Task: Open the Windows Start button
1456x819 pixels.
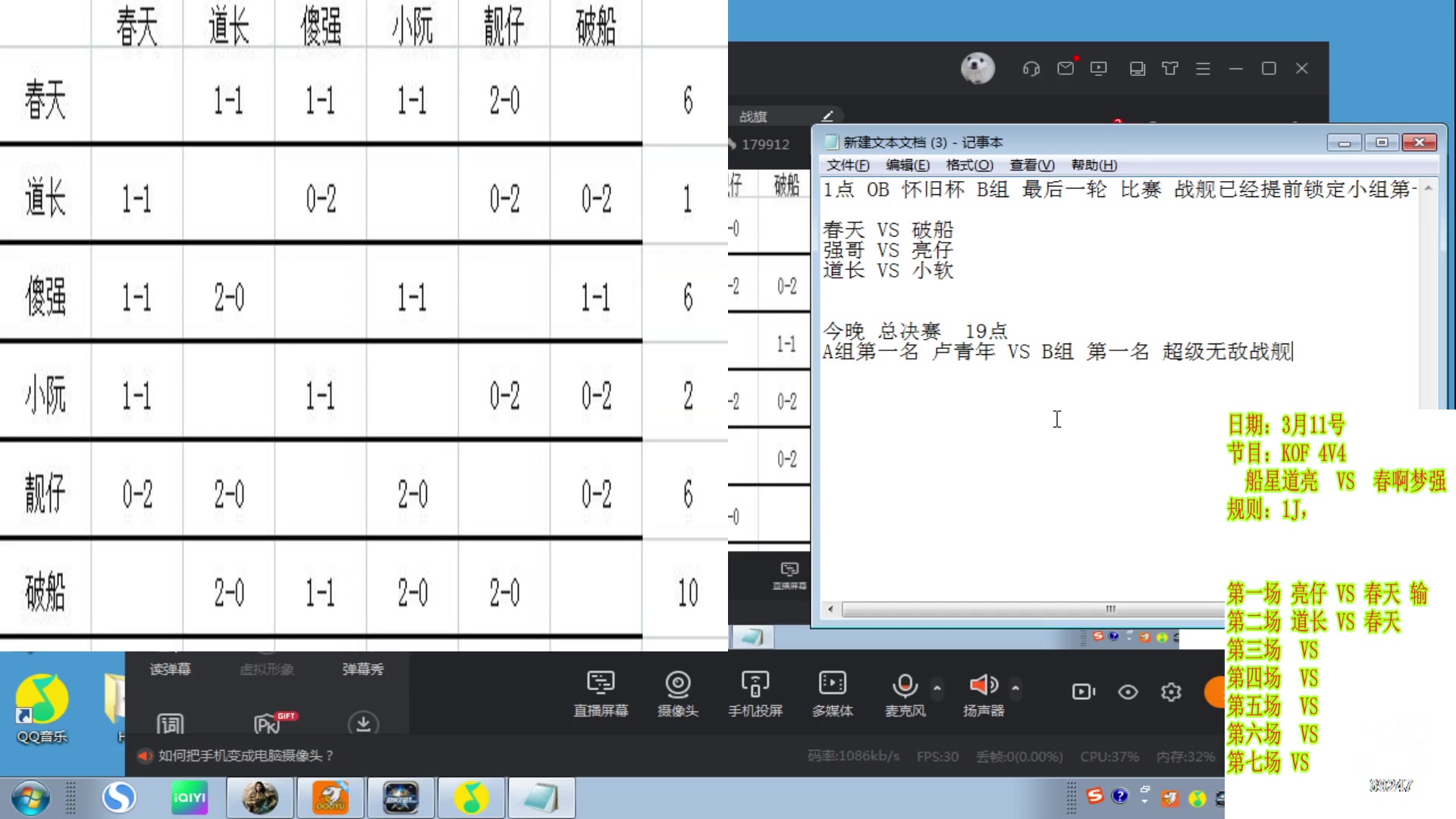Action: tap(30, 798)
